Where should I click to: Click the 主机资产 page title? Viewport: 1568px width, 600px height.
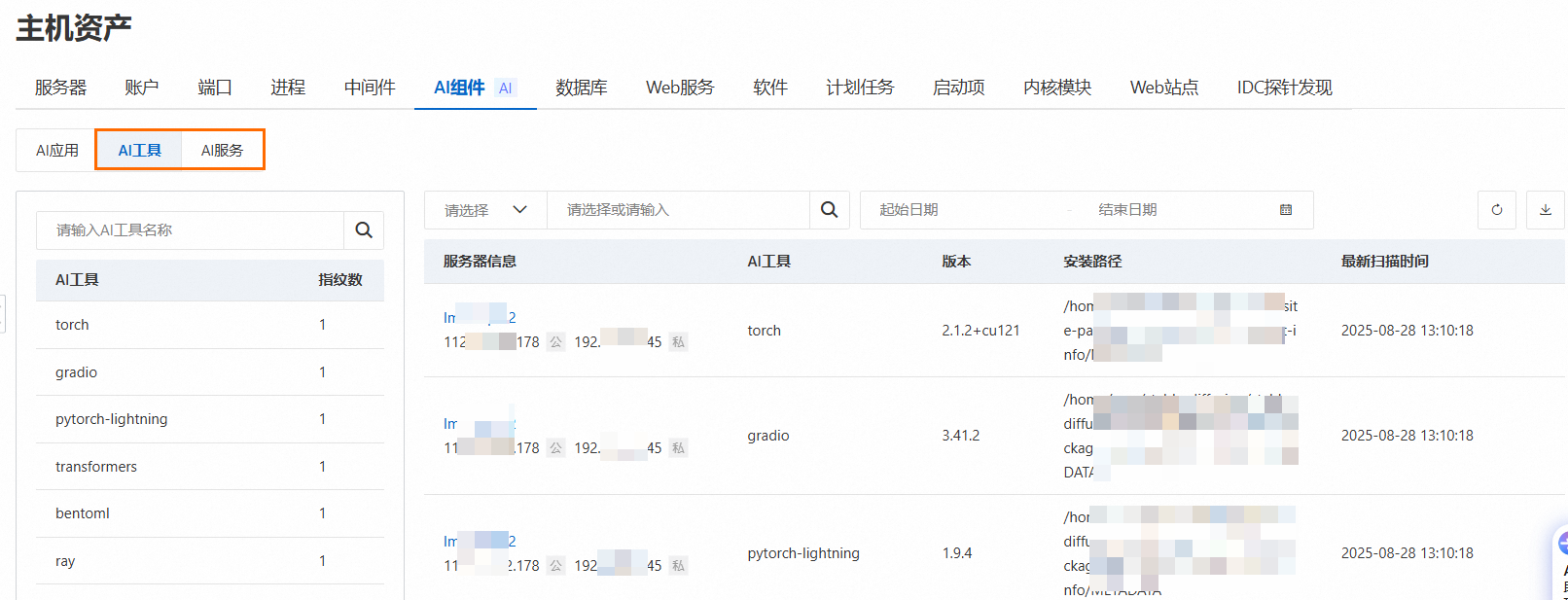pyautogui.click(x=74, y=28)
